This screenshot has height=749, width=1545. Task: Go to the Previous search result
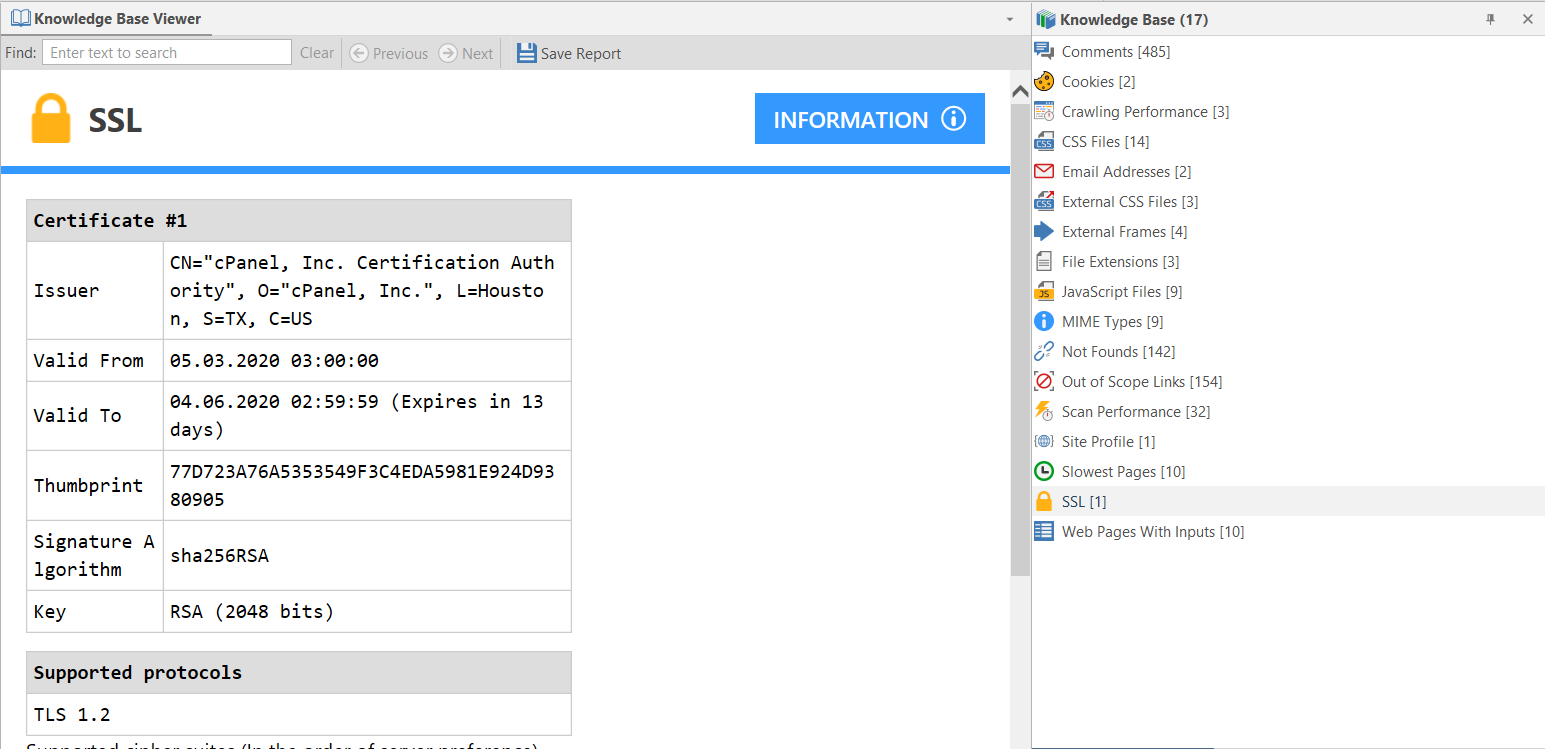coord(389,53)
